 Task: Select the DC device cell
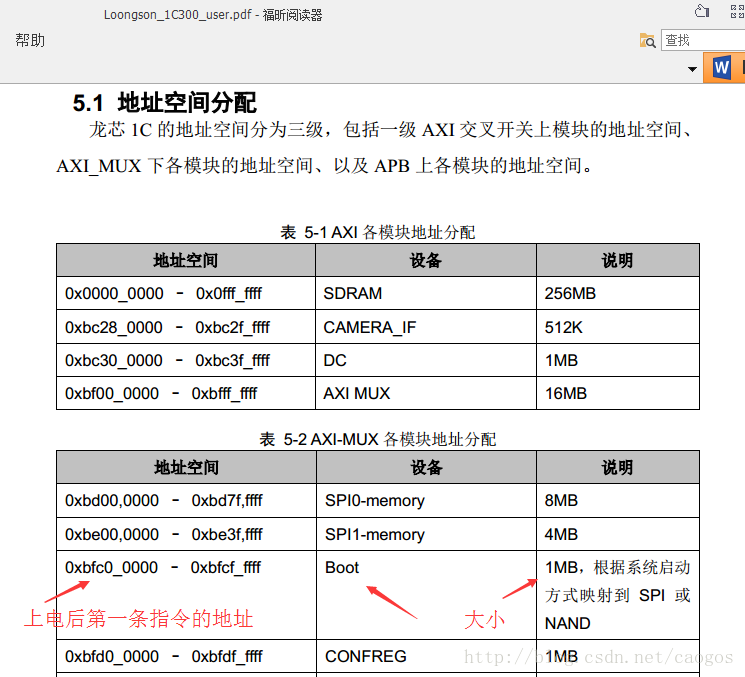(426, 360)
